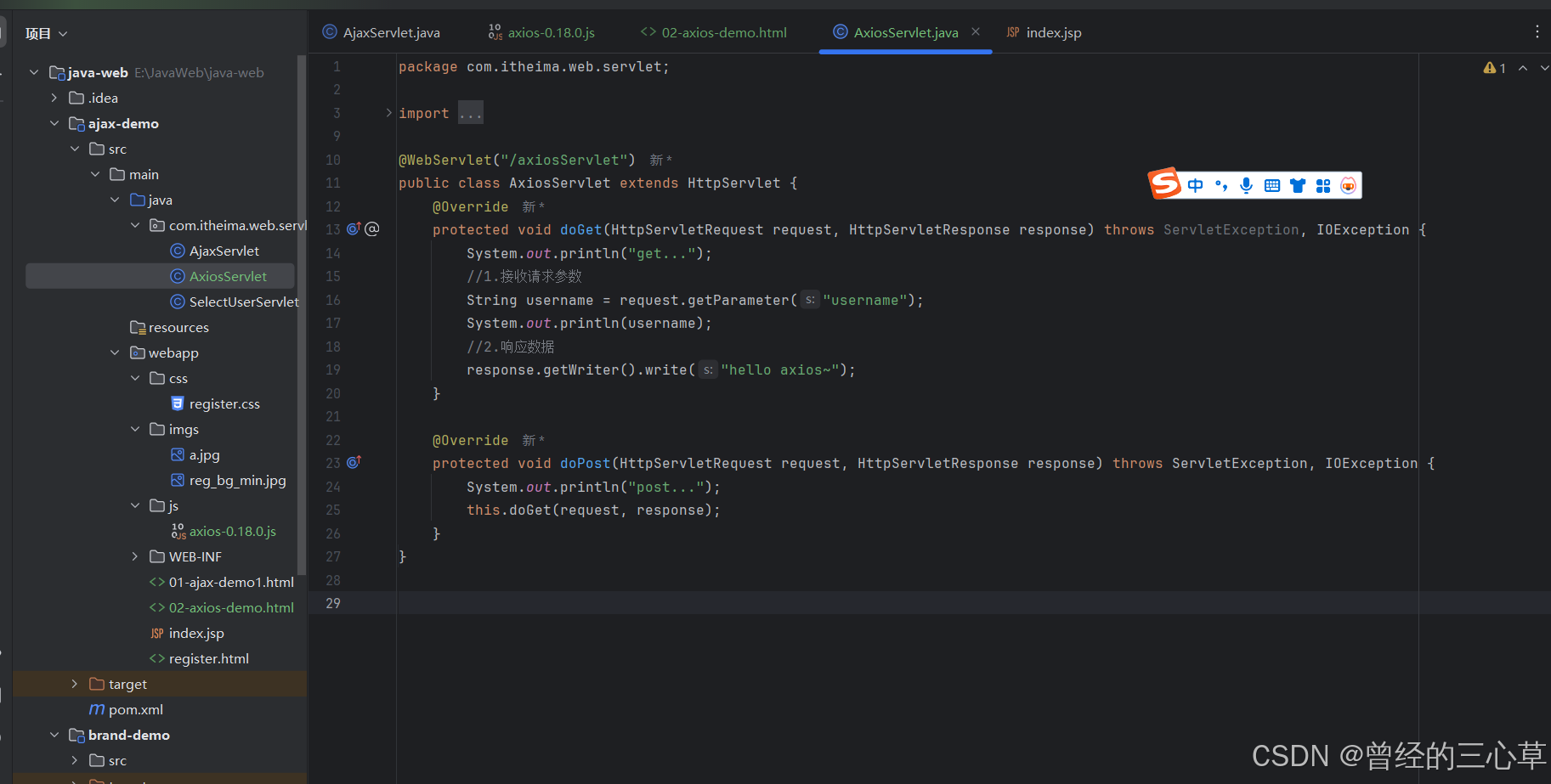
Task: Open reg_bg_min.jpg image file
Action: click(x=228, y=480)
